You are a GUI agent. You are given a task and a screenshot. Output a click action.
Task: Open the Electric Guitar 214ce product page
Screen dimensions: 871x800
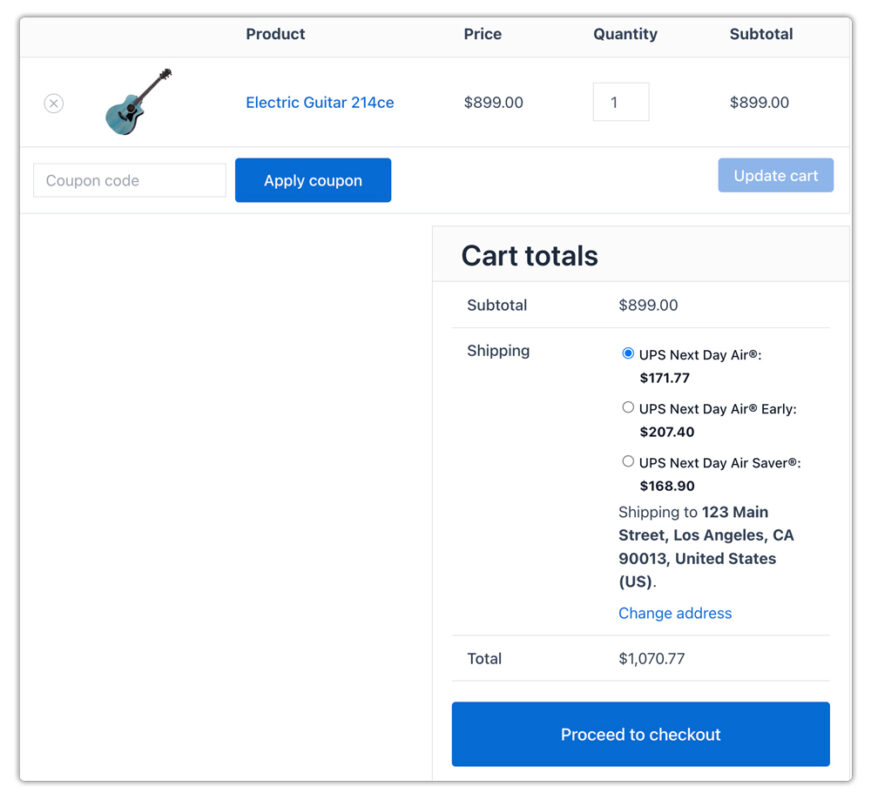pos(319,103)
